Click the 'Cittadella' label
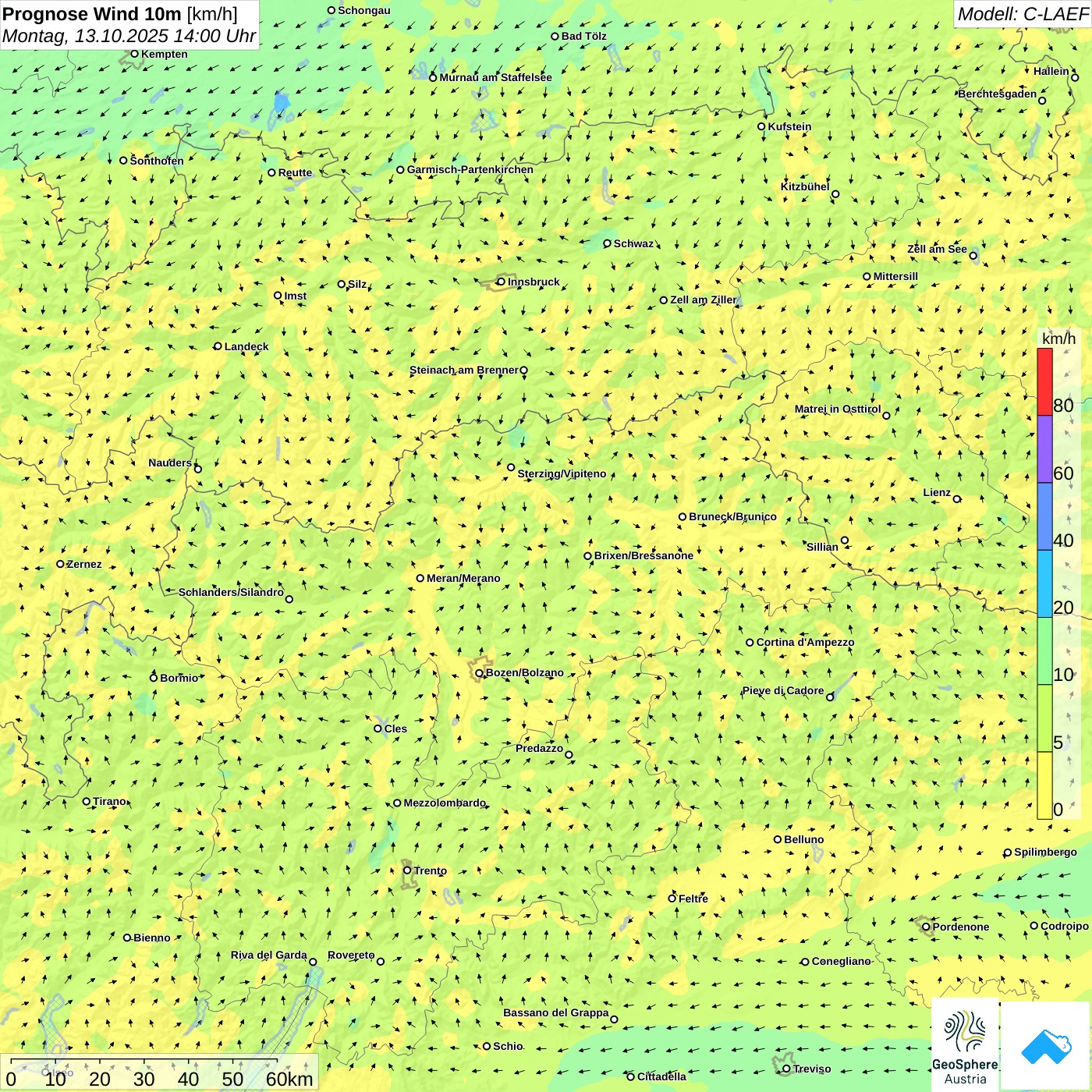Screen dimensions: 1092x1092 pyautogui.click(x=661, y=1076)
